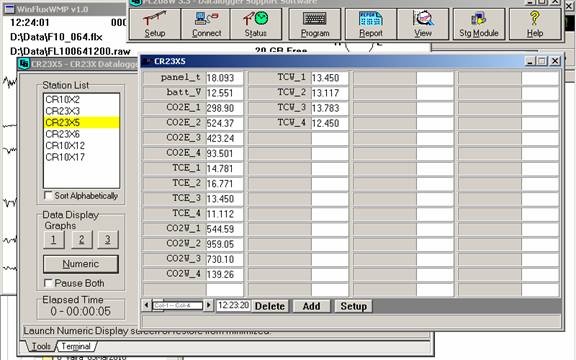The image size is (576, 360).
Task: Click the TCW_3 value 13.783
Action: point(330,108)
